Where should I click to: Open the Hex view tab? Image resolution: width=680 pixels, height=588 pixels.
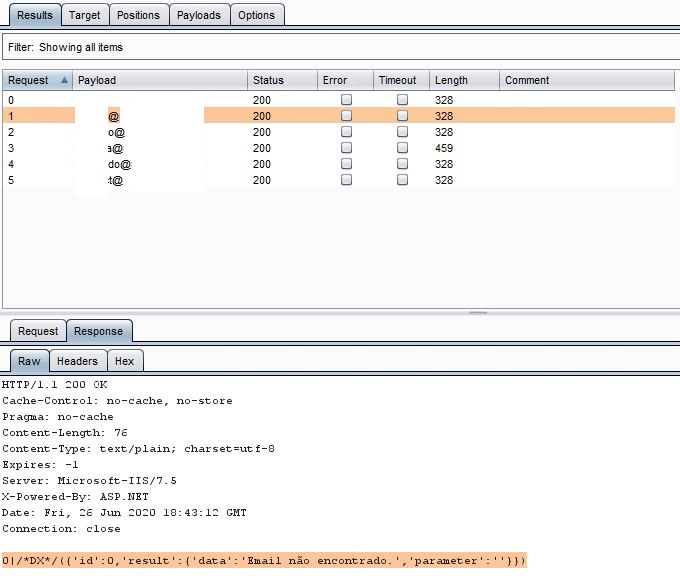coord(124,361)
